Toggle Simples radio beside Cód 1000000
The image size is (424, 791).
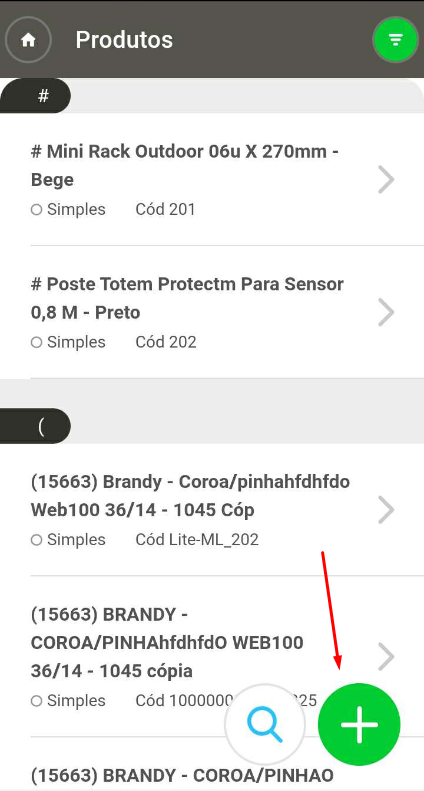click(36, 701)
